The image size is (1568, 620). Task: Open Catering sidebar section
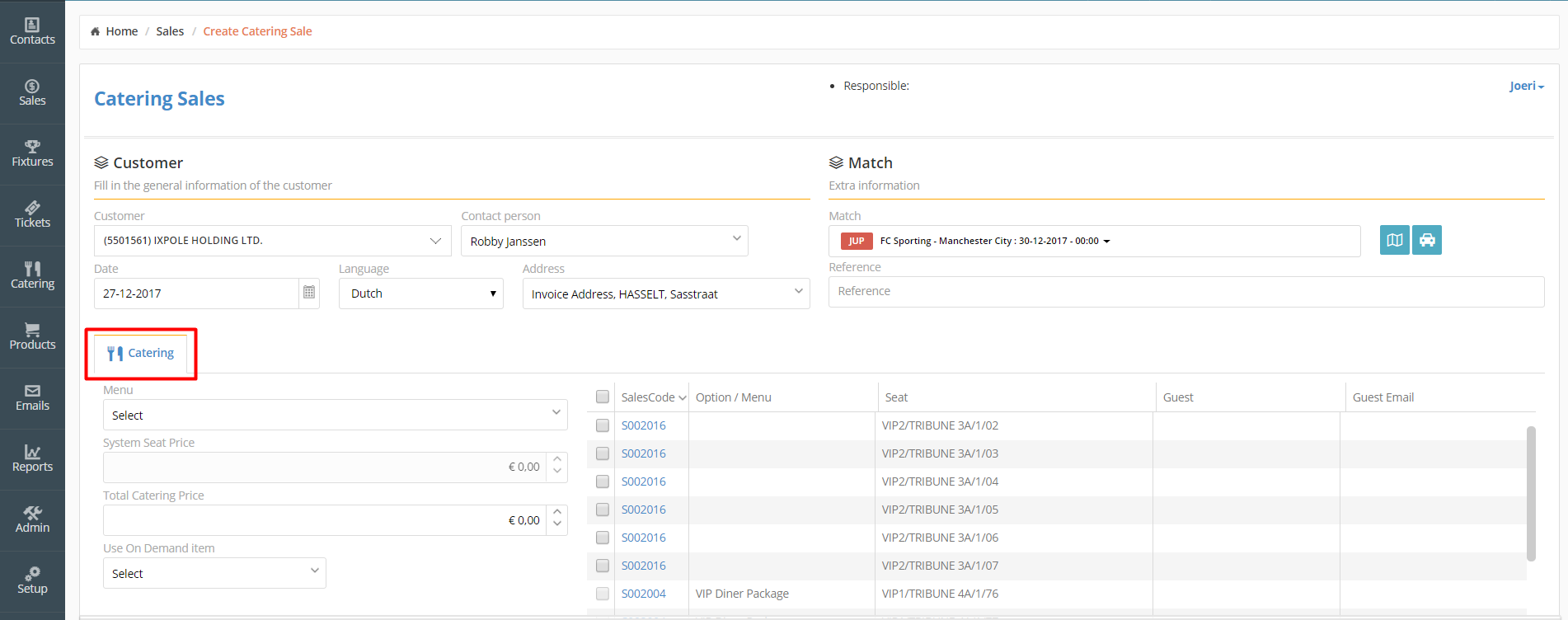(32, 276)
